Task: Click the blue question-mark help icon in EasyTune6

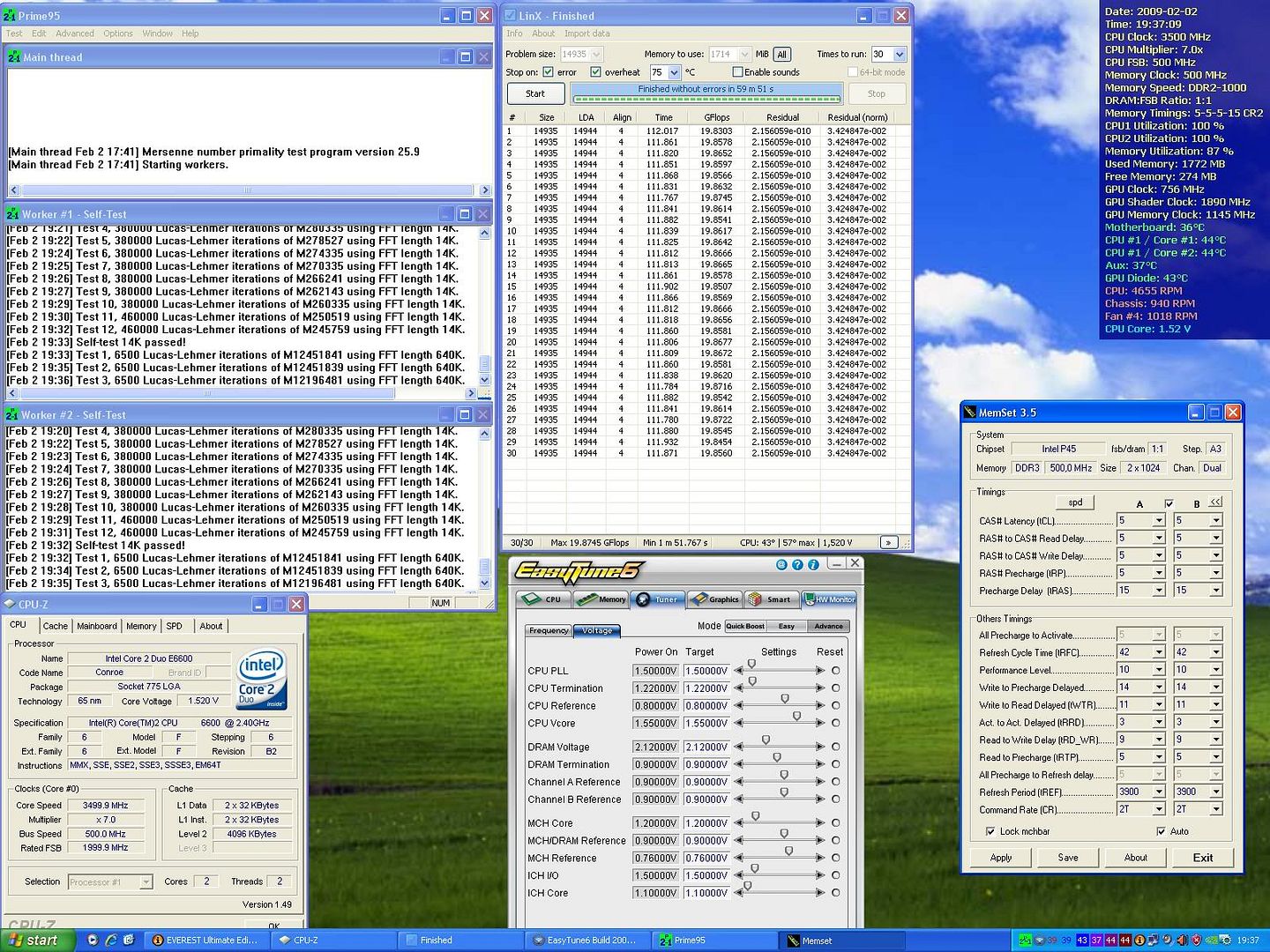Action: tap(797, 565)
